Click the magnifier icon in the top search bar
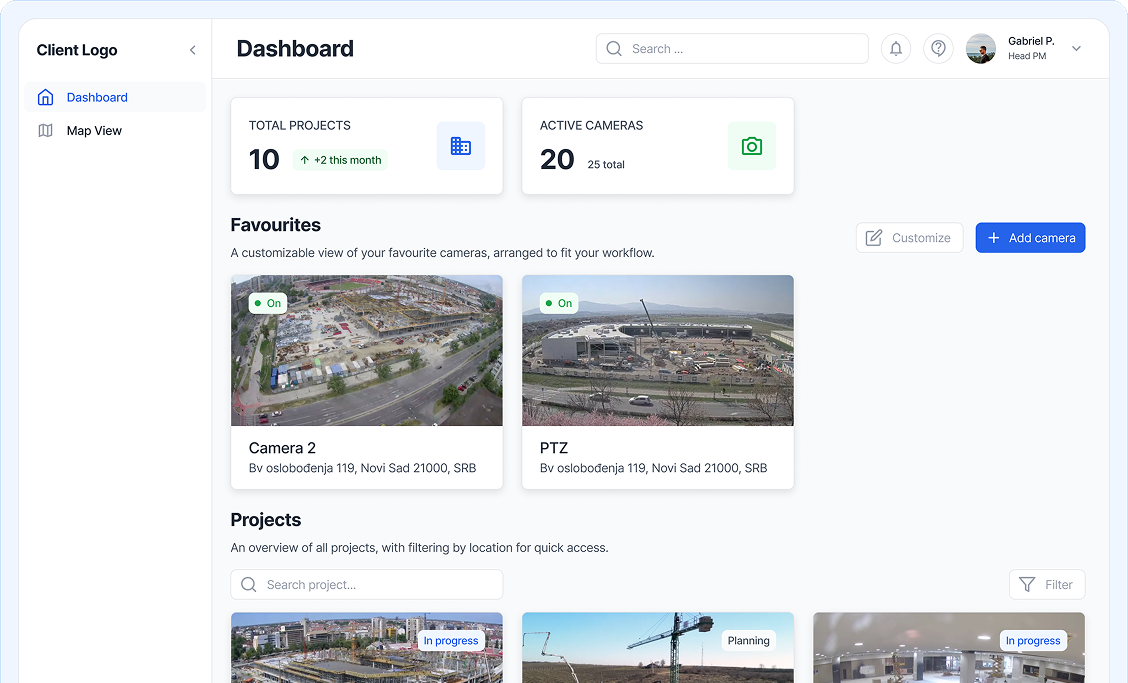Image resolution: width=1128 pixels, height=683 pixels. (613, 48)
